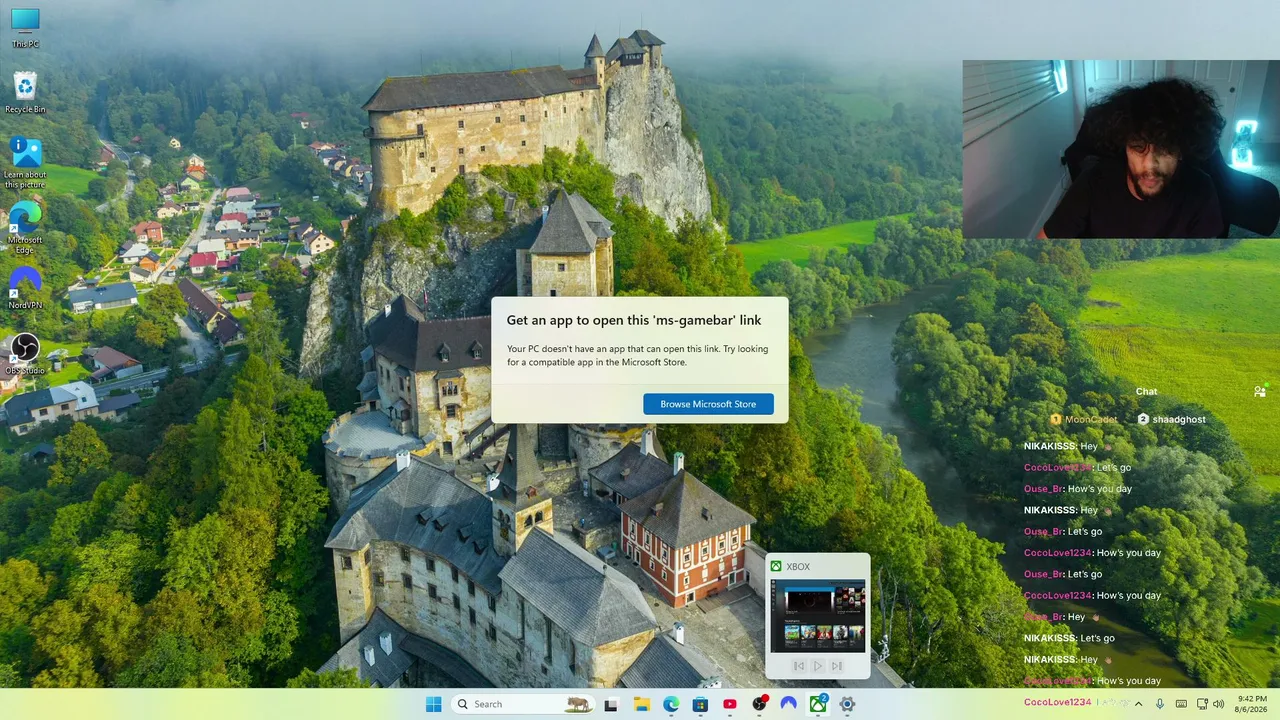Select the Learn about this picture icon
Viewport: 1280px width, 720px height.
pyautogui.click(x=25, y=163)
